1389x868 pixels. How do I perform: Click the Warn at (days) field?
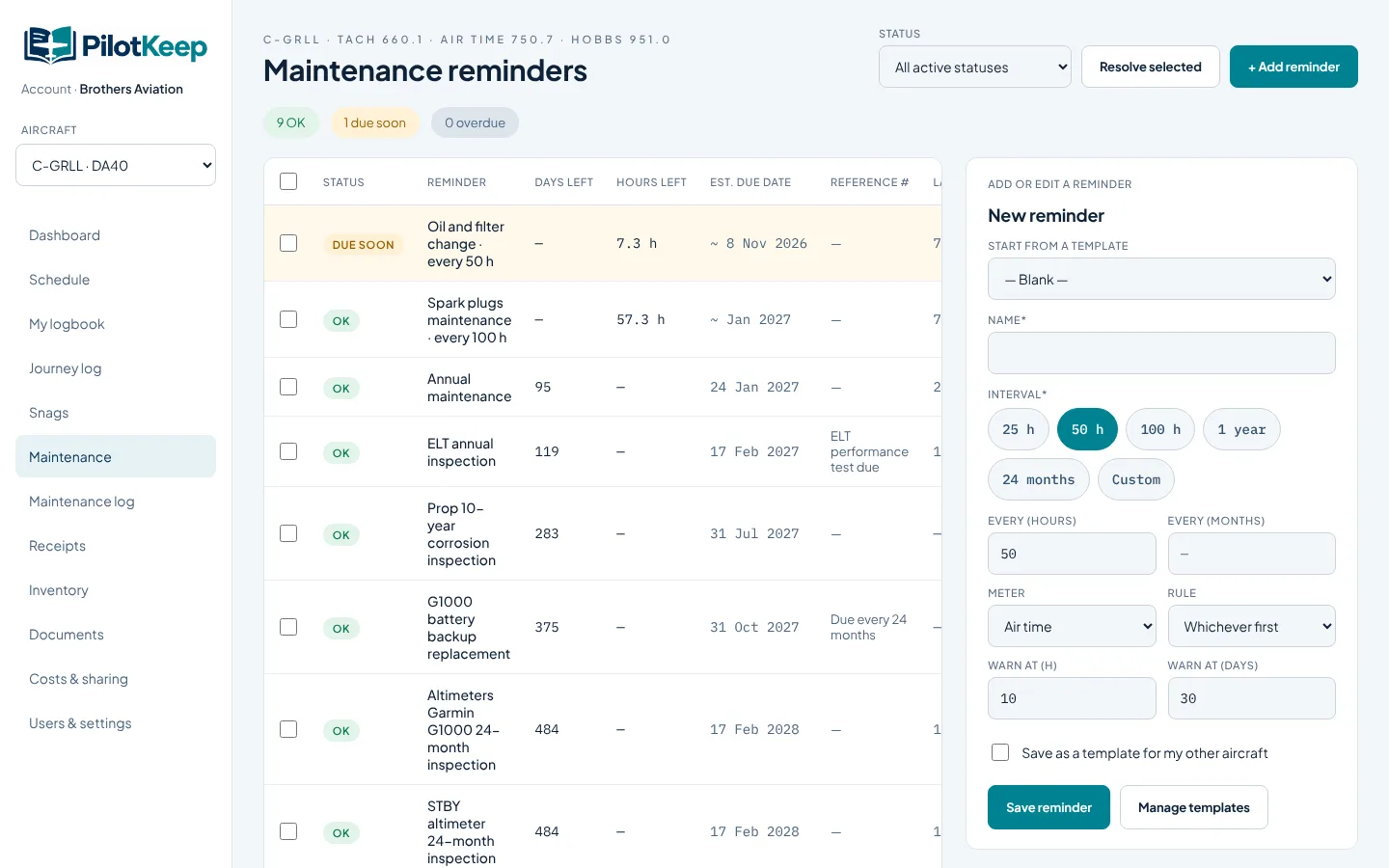(1252, 698)
